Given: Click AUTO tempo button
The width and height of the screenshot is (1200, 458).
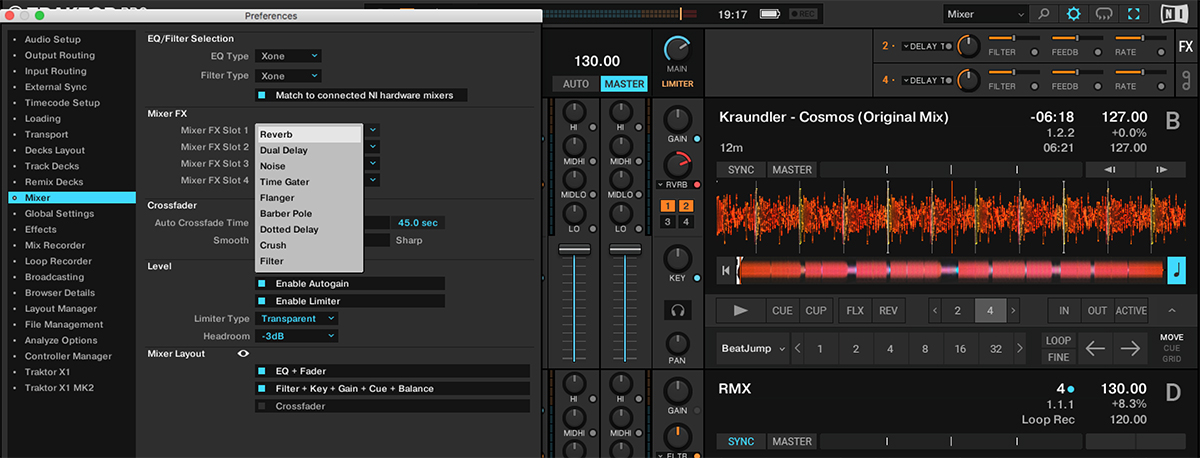Looking at the screenshot, I should point(576,84).
